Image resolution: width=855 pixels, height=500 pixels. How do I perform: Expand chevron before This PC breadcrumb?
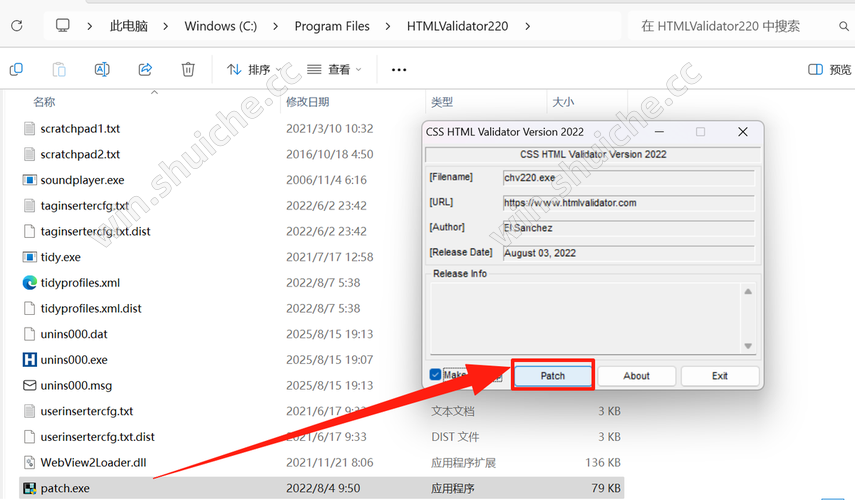(89, 26)
